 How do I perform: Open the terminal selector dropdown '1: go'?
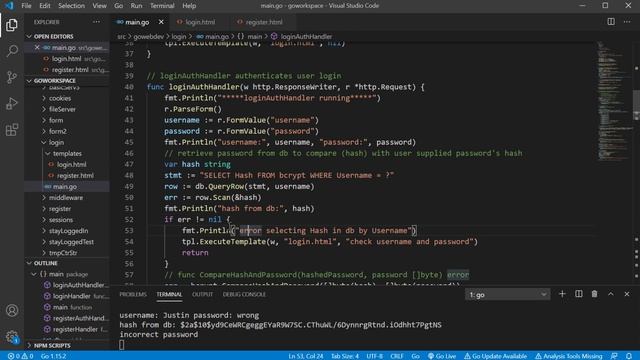[x=507, y=294]
